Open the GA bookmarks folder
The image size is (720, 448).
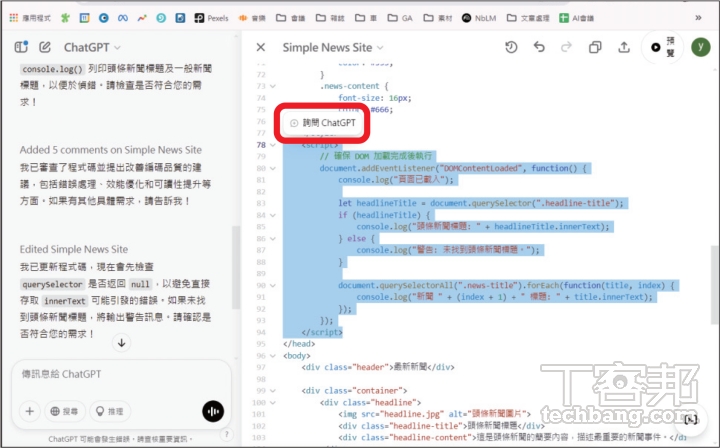click(400, 18)
